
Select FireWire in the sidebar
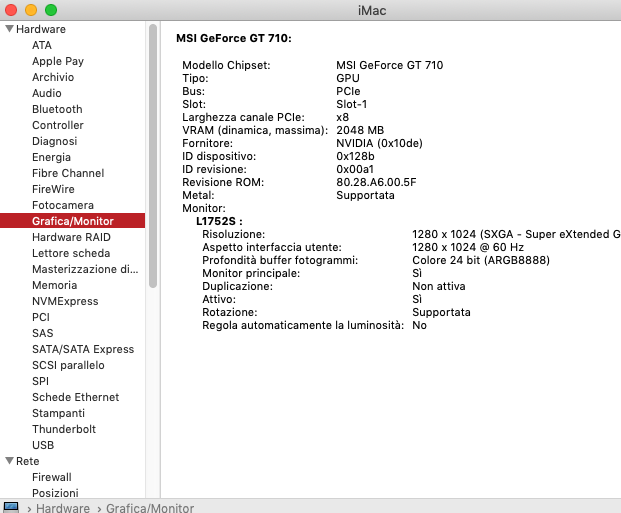click(53, 189)
